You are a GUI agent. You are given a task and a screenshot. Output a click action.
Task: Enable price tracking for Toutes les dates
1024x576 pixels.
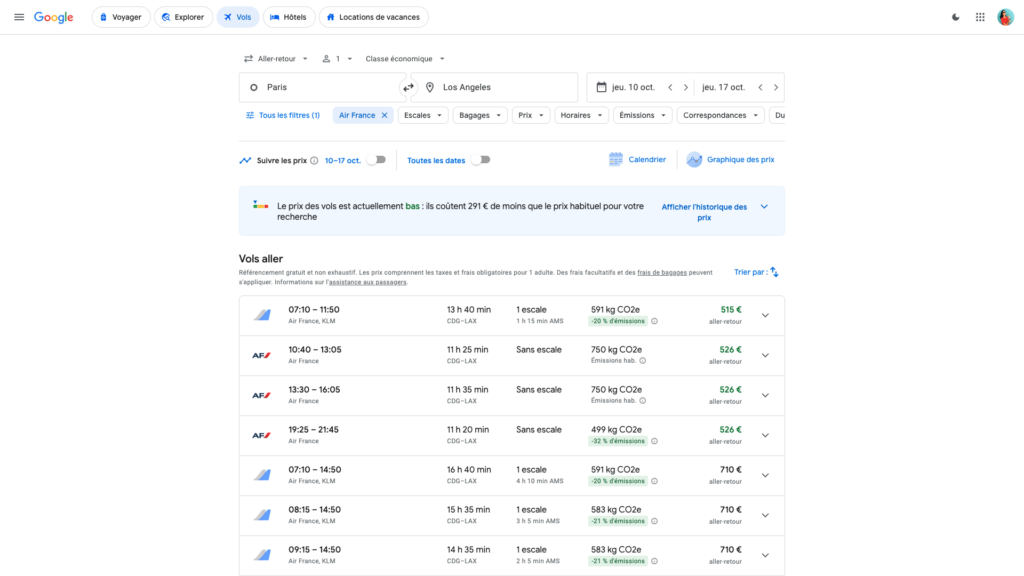(481, 160)
